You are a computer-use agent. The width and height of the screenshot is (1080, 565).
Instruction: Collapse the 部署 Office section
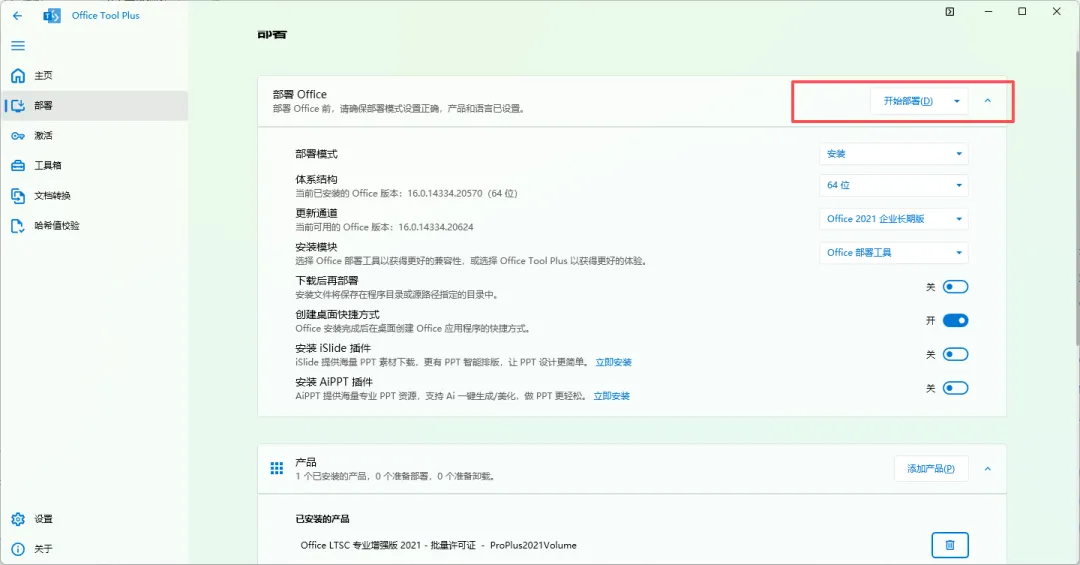point(988,101)
